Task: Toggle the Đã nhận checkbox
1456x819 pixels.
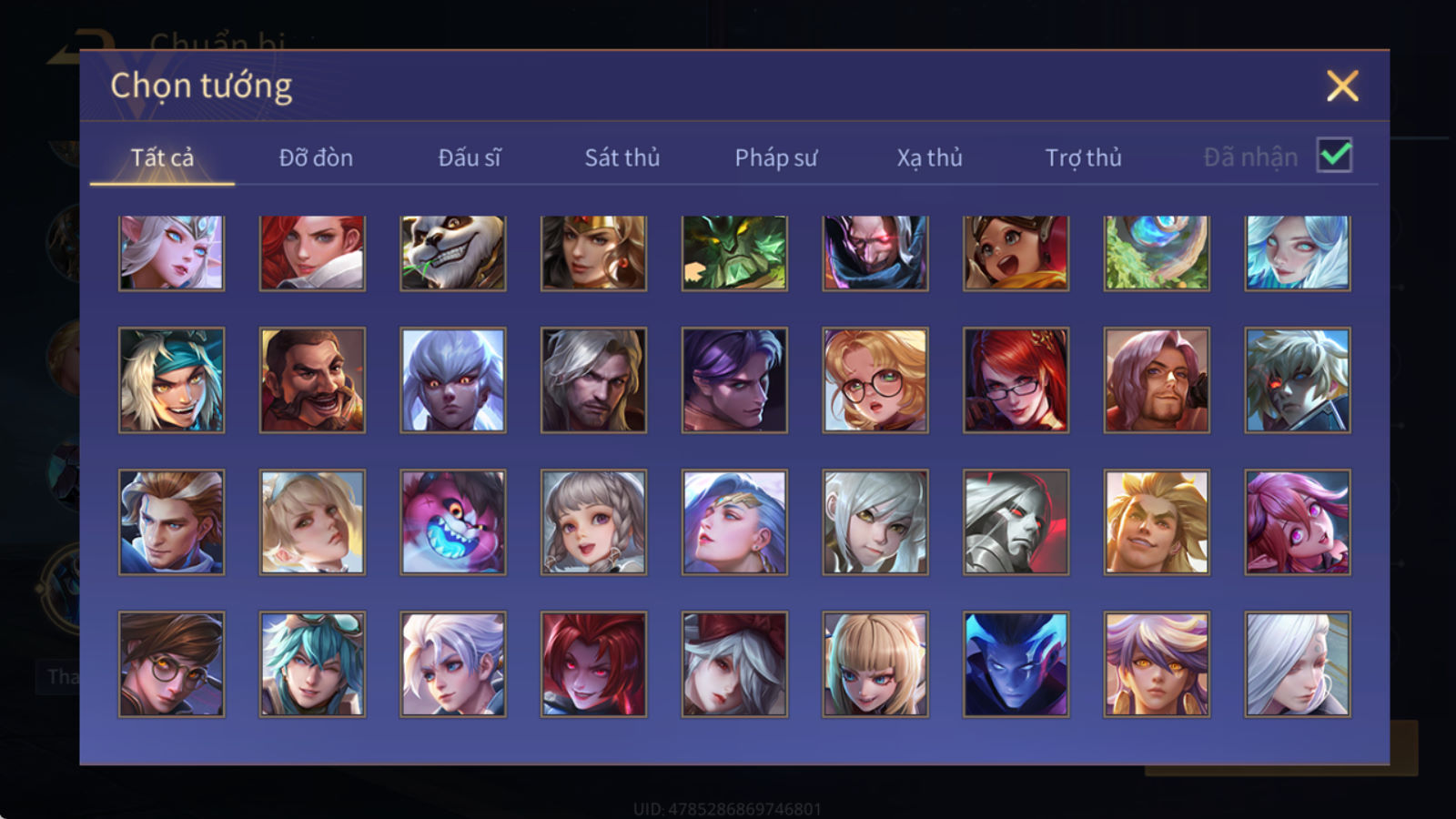Action: tap(1334, 156)
